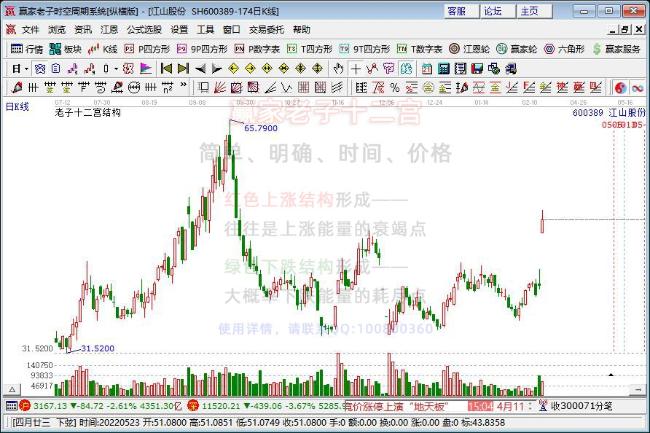Click the 11520.21 index value in status bar
This screenshot has width=650, height=433.
coord(221,406)
